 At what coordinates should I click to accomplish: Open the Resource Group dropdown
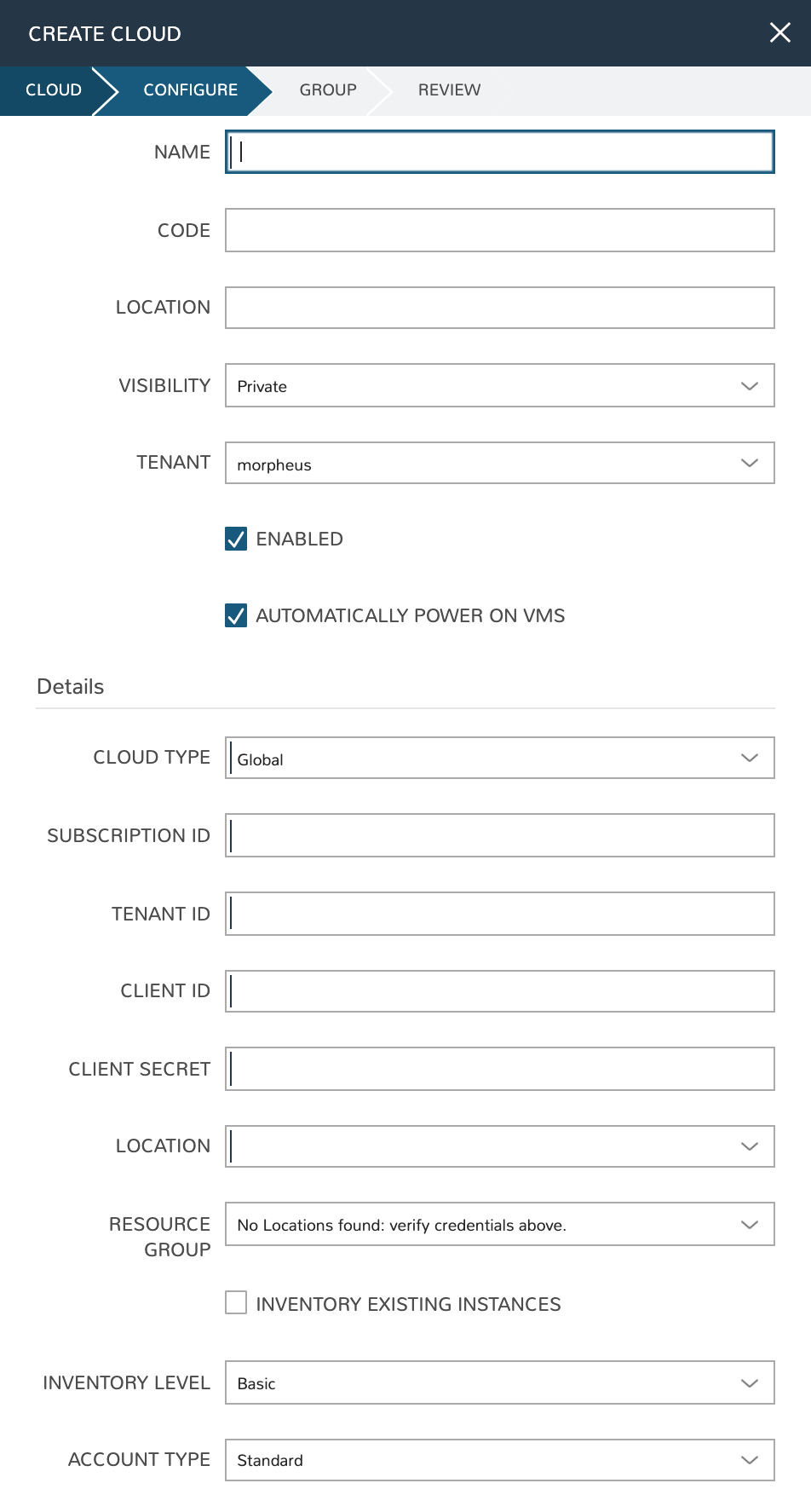click(x=499, y=1225)
